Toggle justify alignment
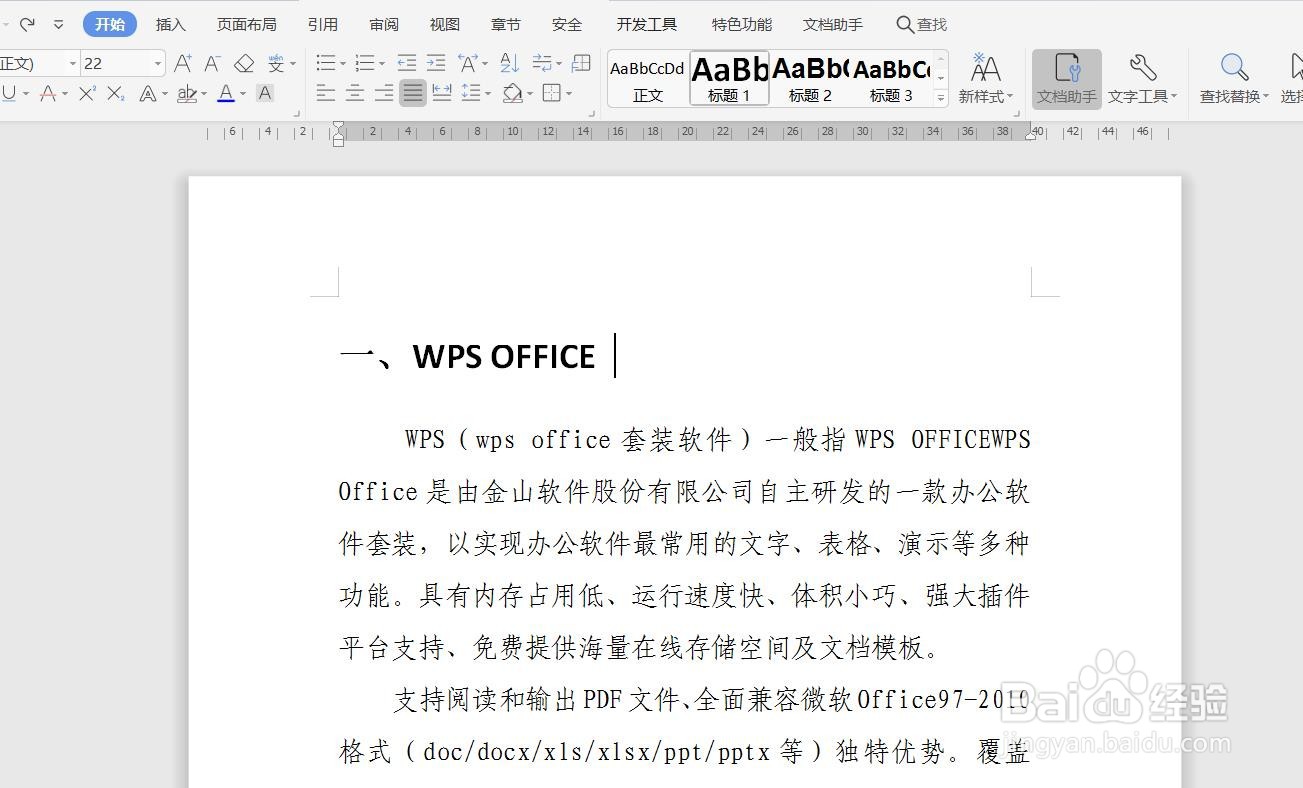Viewport: 1303px width, 788px height. point(413,94)
